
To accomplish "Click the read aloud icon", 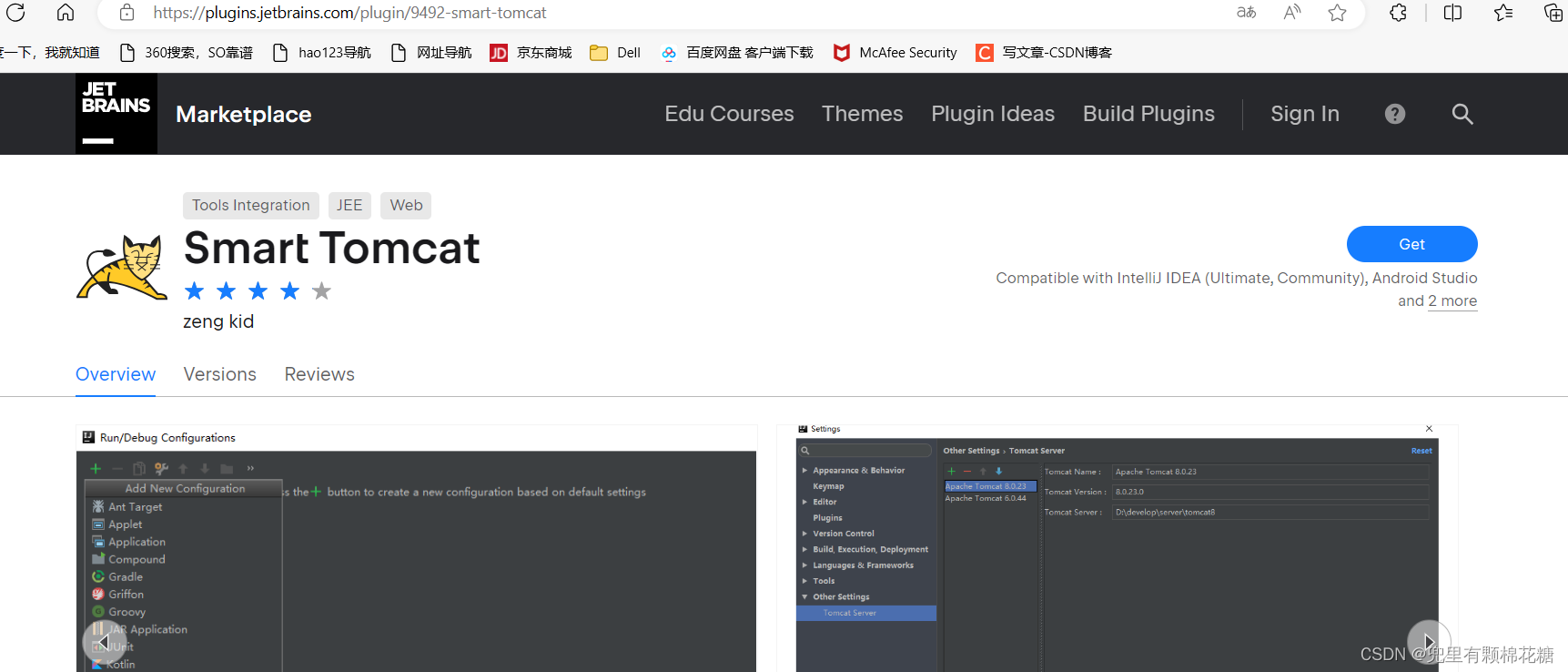I will point(1292,12).
